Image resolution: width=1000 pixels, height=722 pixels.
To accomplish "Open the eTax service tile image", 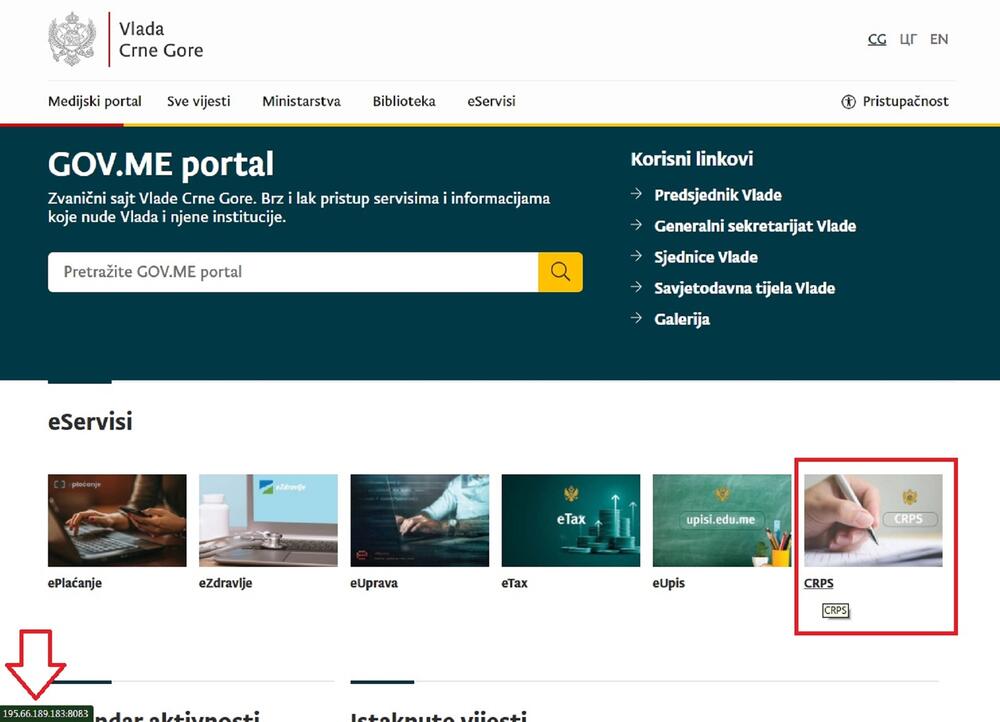I will tap(570, 520).
